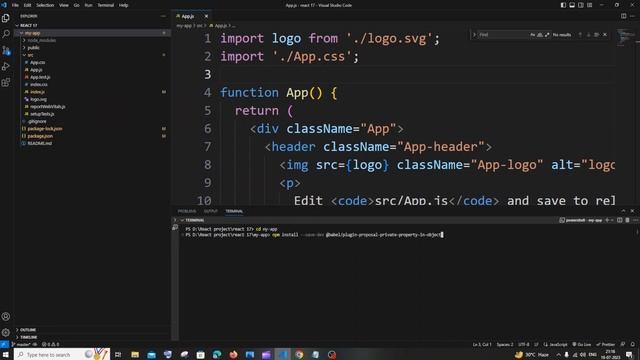Image resolution: width=640 pixels, height=360 pixels.
Task: Toggle Find in Selection
Action: [596, 35]
